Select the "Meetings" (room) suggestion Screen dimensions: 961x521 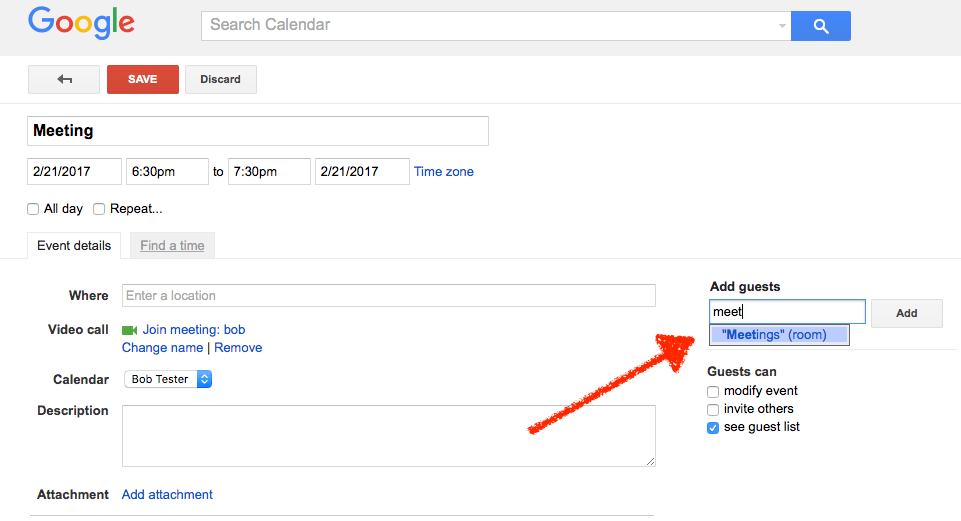point(779,335)
